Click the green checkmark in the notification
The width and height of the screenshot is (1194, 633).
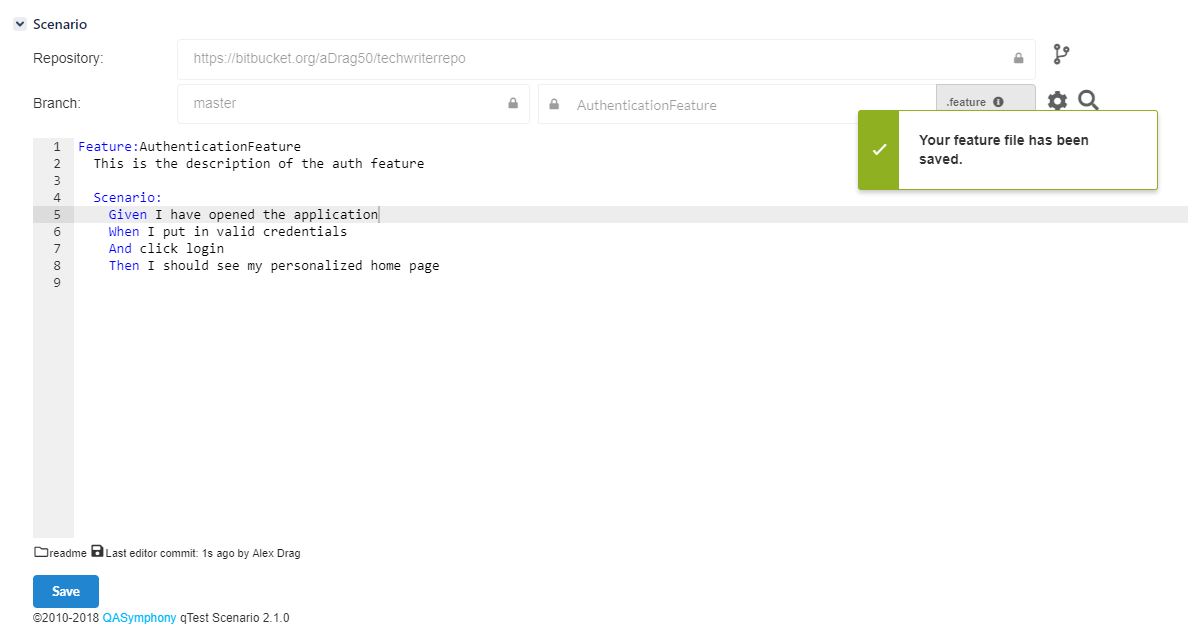point(879,150)
